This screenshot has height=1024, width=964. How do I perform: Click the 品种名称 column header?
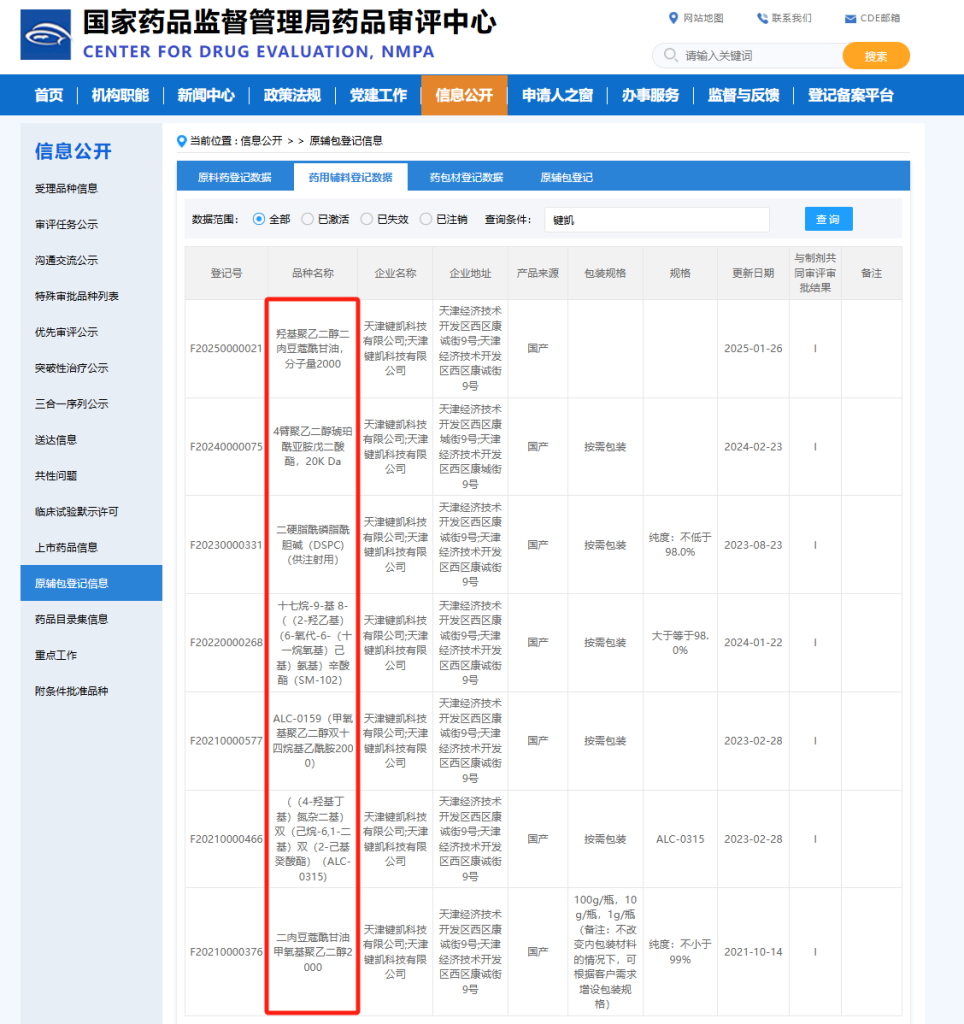313,273
